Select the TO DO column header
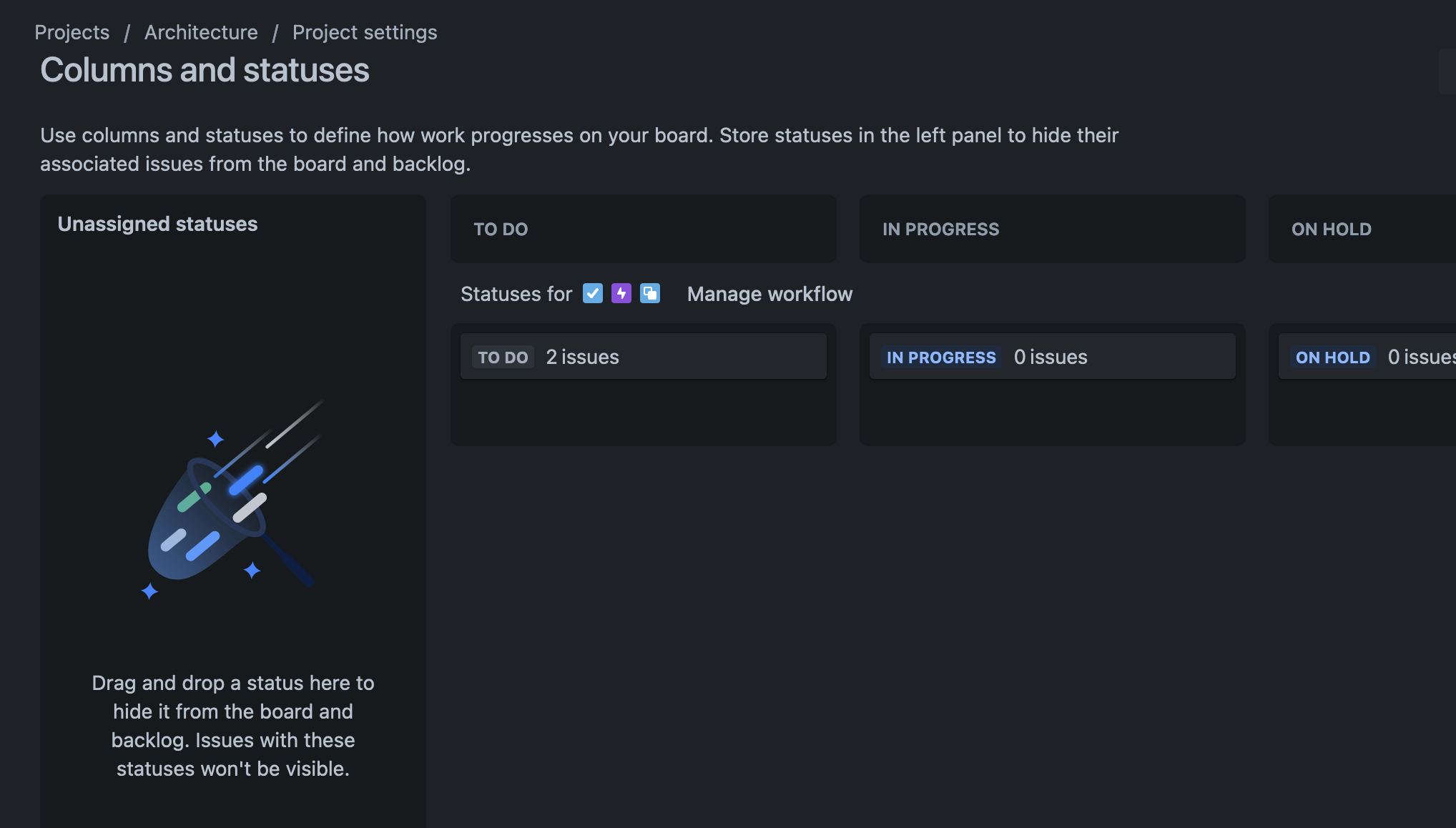 [x=644, y=229]
